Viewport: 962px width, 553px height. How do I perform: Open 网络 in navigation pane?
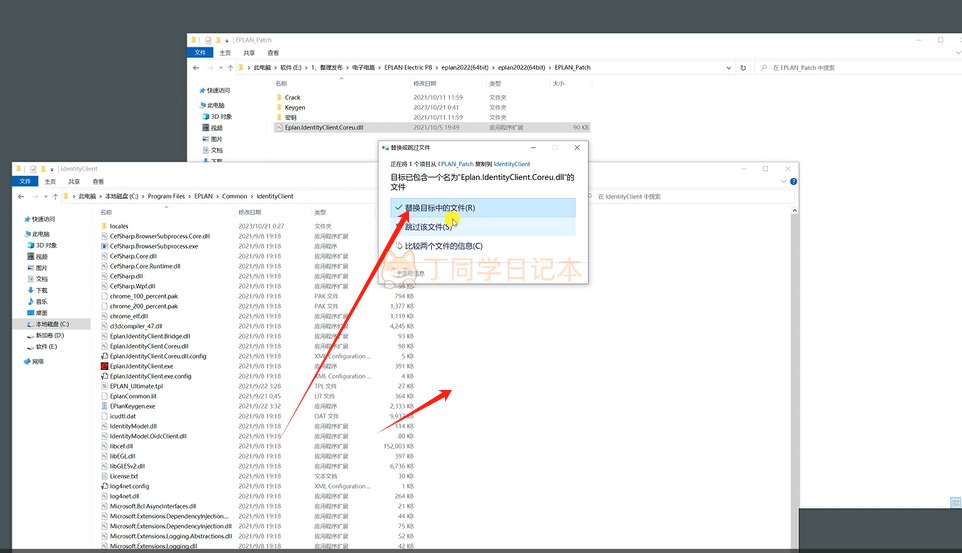(x=38, y=361)
